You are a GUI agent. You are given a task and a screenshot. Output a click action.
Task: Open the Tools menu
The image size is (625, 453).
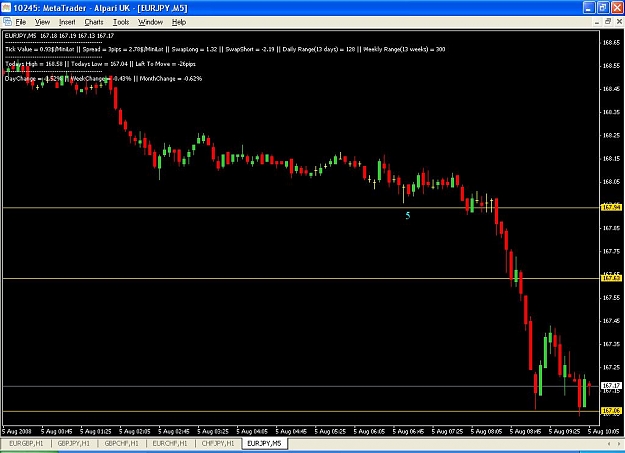[x=121, y=22]
